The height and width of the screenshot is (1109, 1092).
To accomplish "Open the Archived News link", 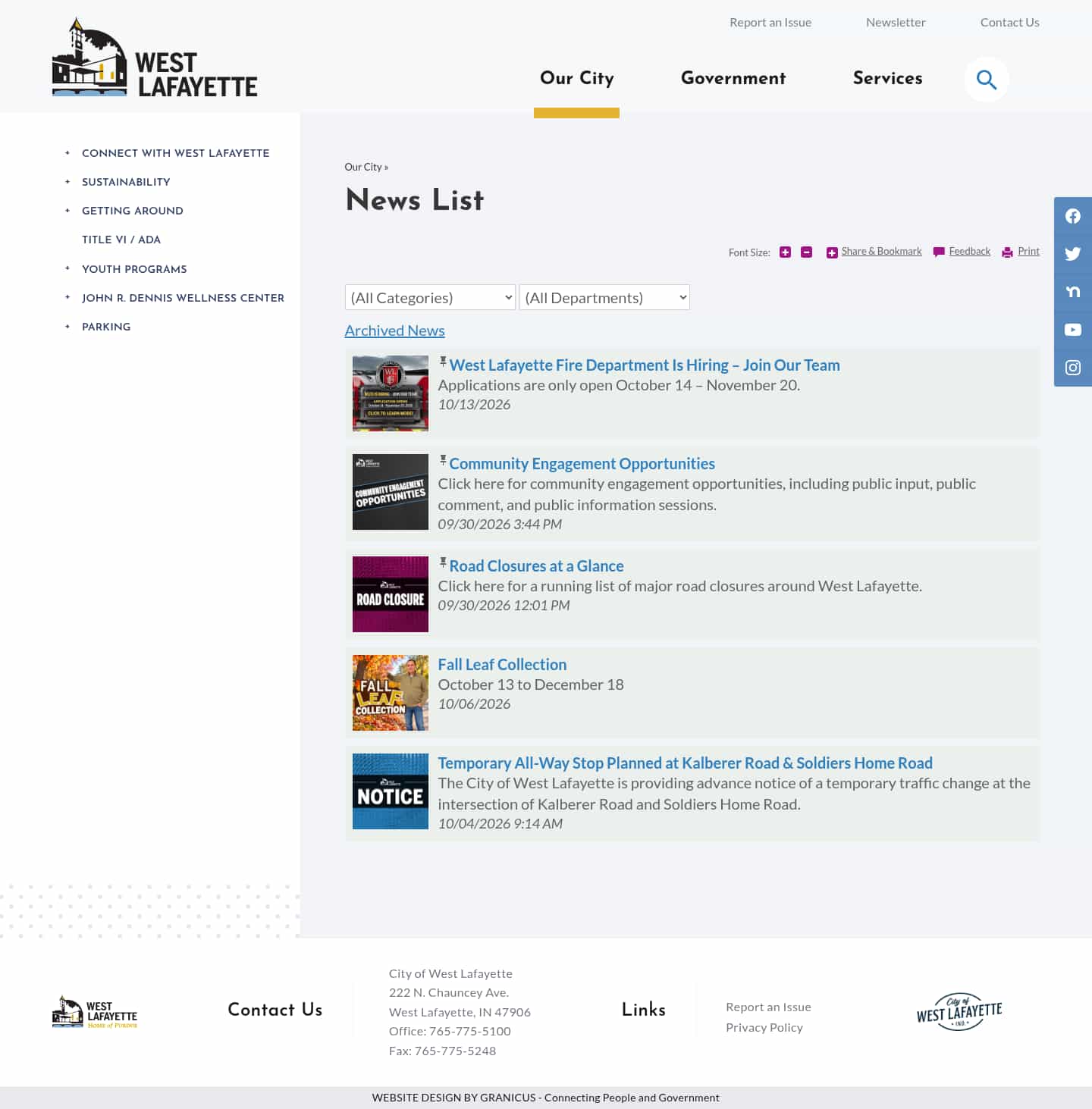I will pos(394,331).
